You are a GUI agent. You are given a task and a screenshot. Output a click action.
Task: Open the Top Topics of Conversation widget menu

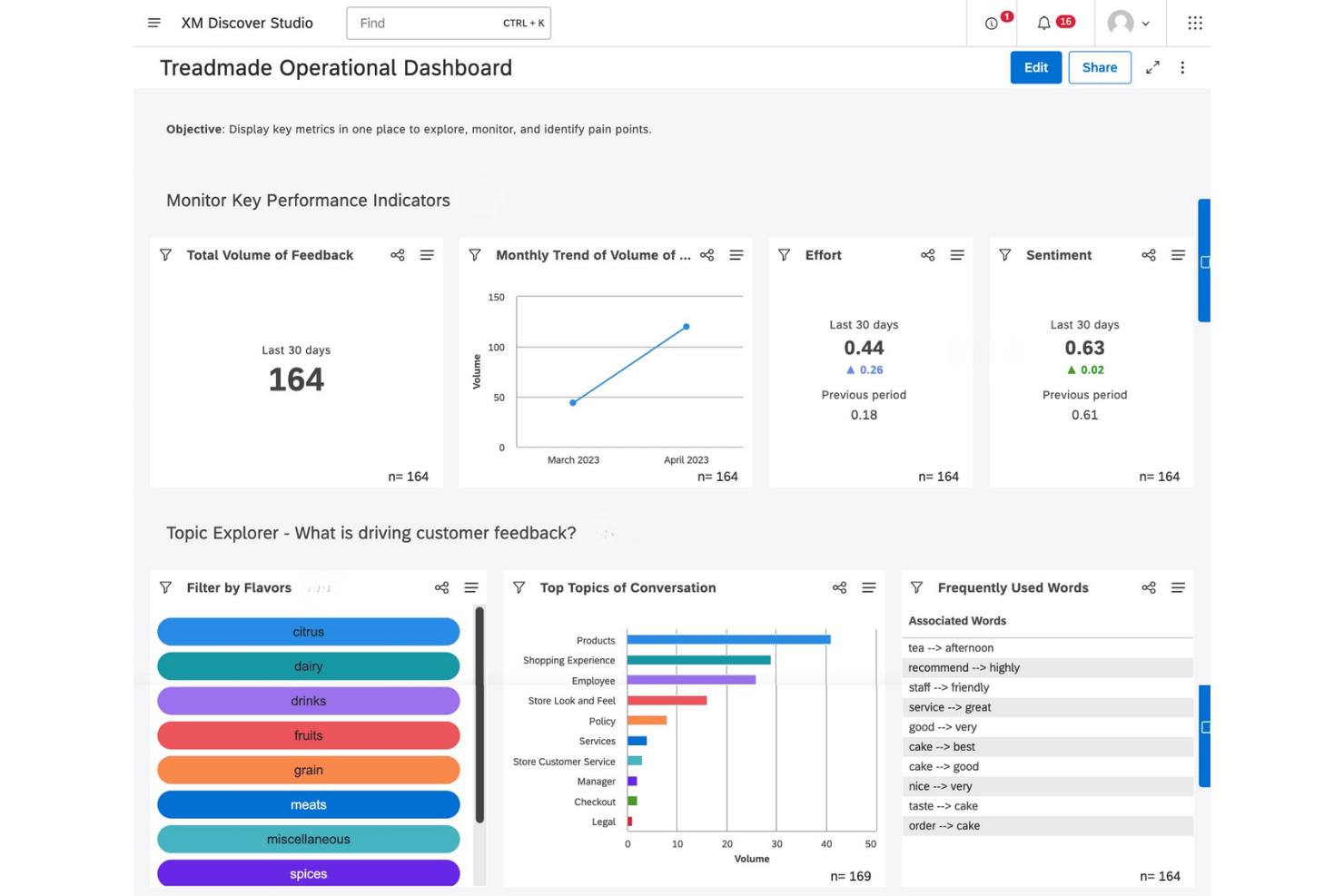[869, 587]
